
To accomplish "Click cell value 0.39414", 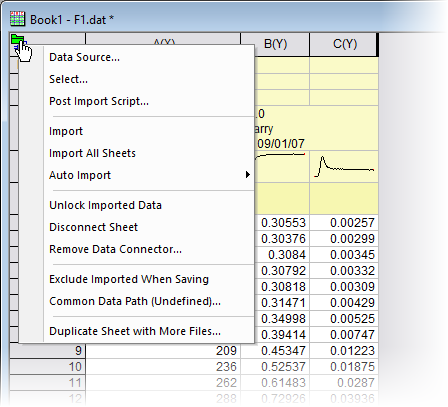I will [x=283, y=335].
